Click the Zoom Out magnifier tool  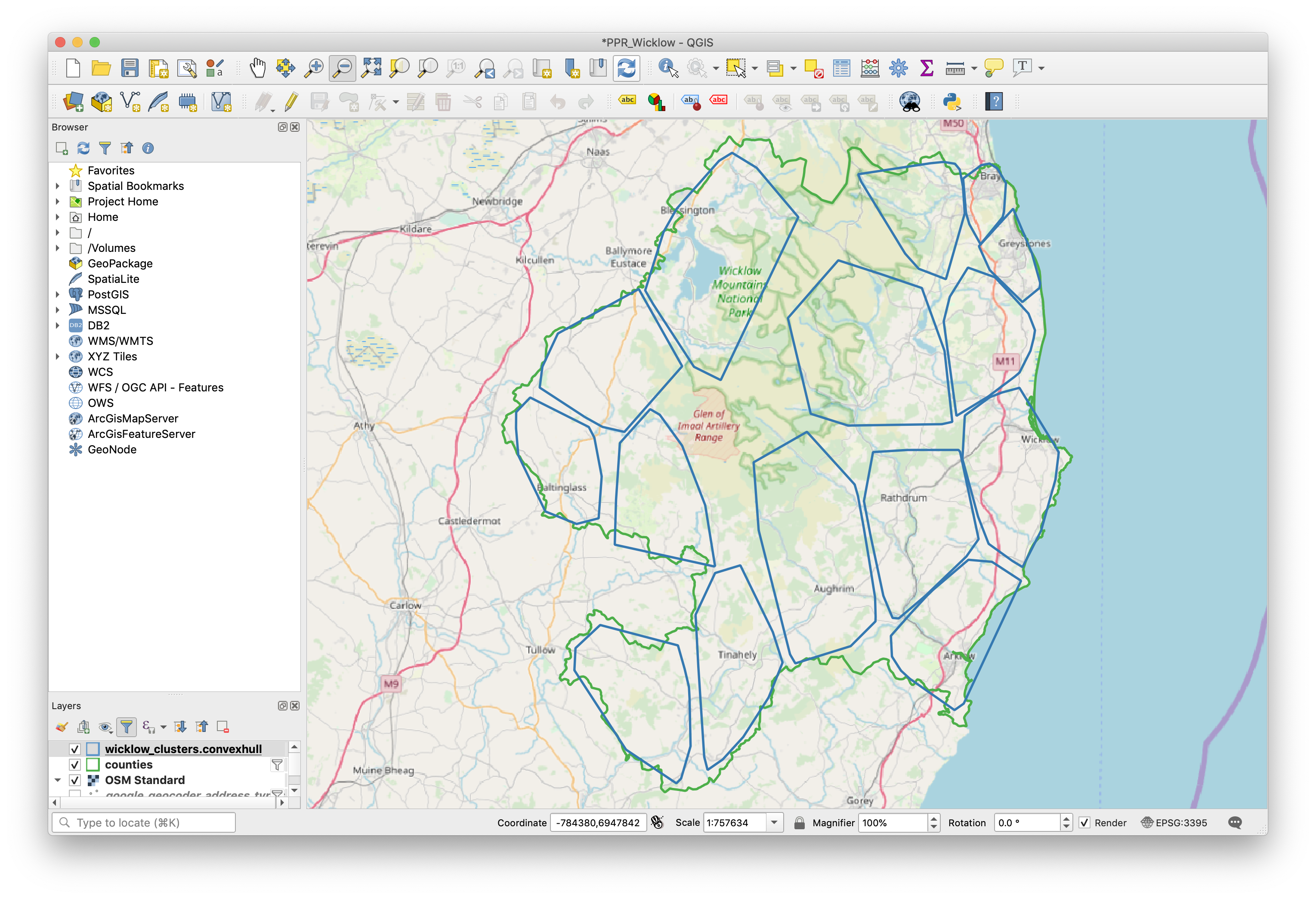point(343,68)
